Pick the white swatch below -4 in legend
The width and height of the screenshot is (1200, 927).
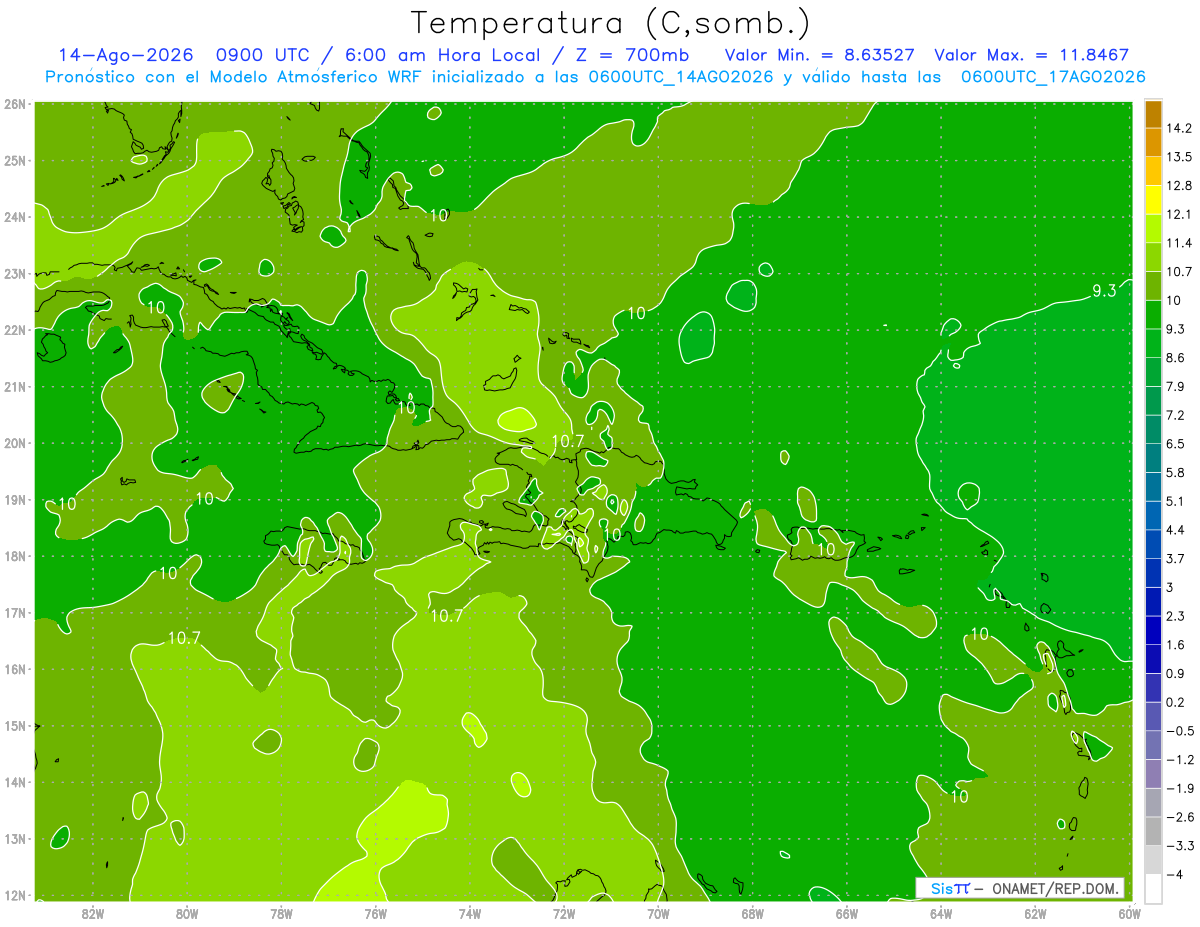(1153, 888)
